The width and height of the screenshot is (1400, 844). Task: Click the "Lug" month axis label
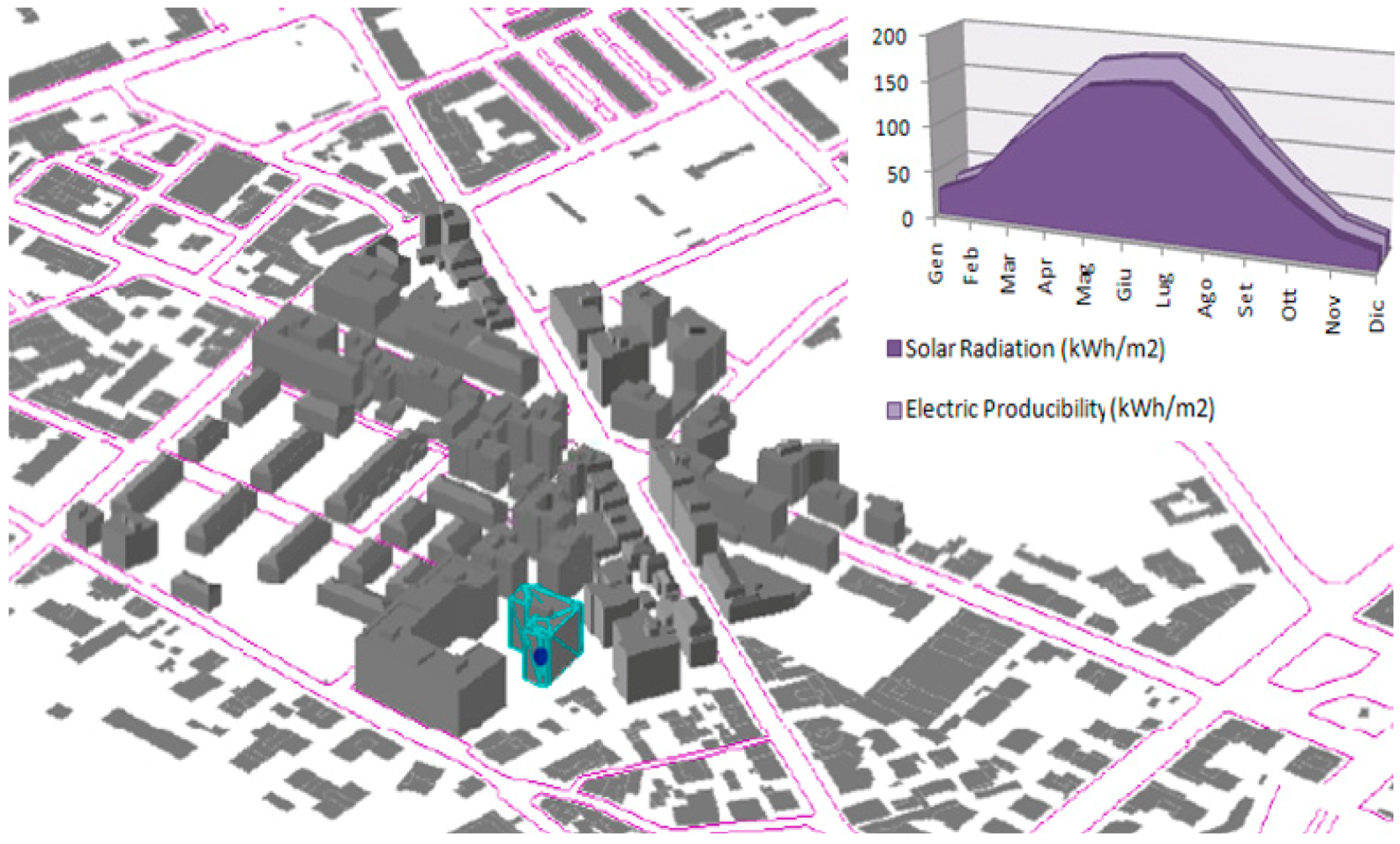(x=1164, y=290)
